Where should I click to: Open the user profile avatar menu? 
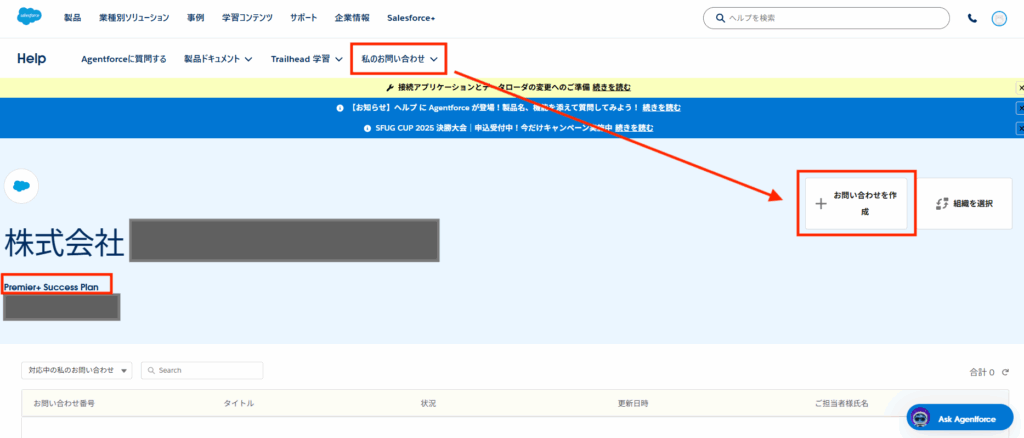pos(999,18)
